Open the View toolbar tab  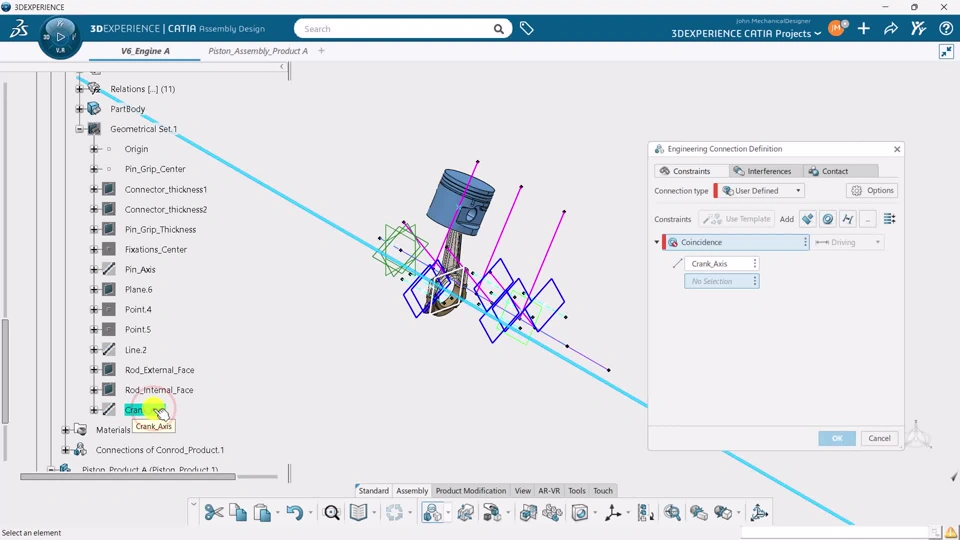coord(523,490)
